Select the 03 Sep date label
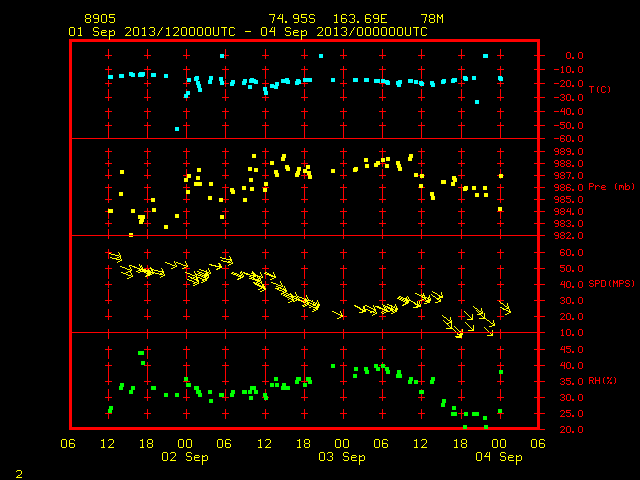The width and height of the screenshot is (640, 480). [342, 457]
